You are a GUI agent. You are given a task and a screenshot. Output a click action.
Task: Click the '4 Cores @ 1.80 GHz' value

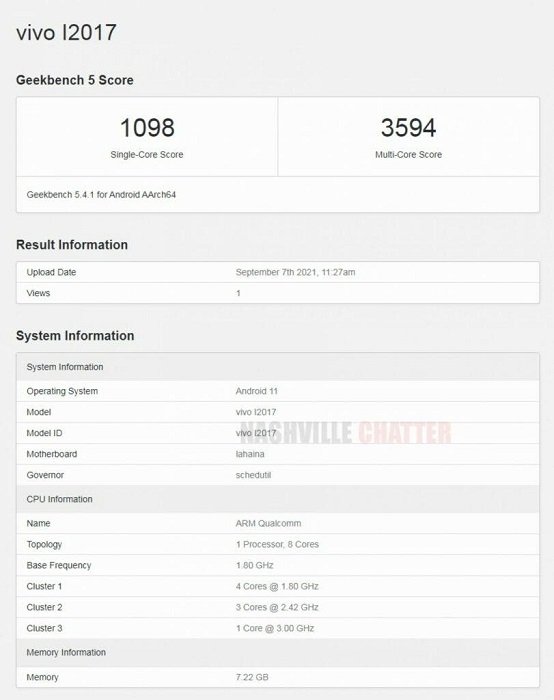[x=277, y=586]
